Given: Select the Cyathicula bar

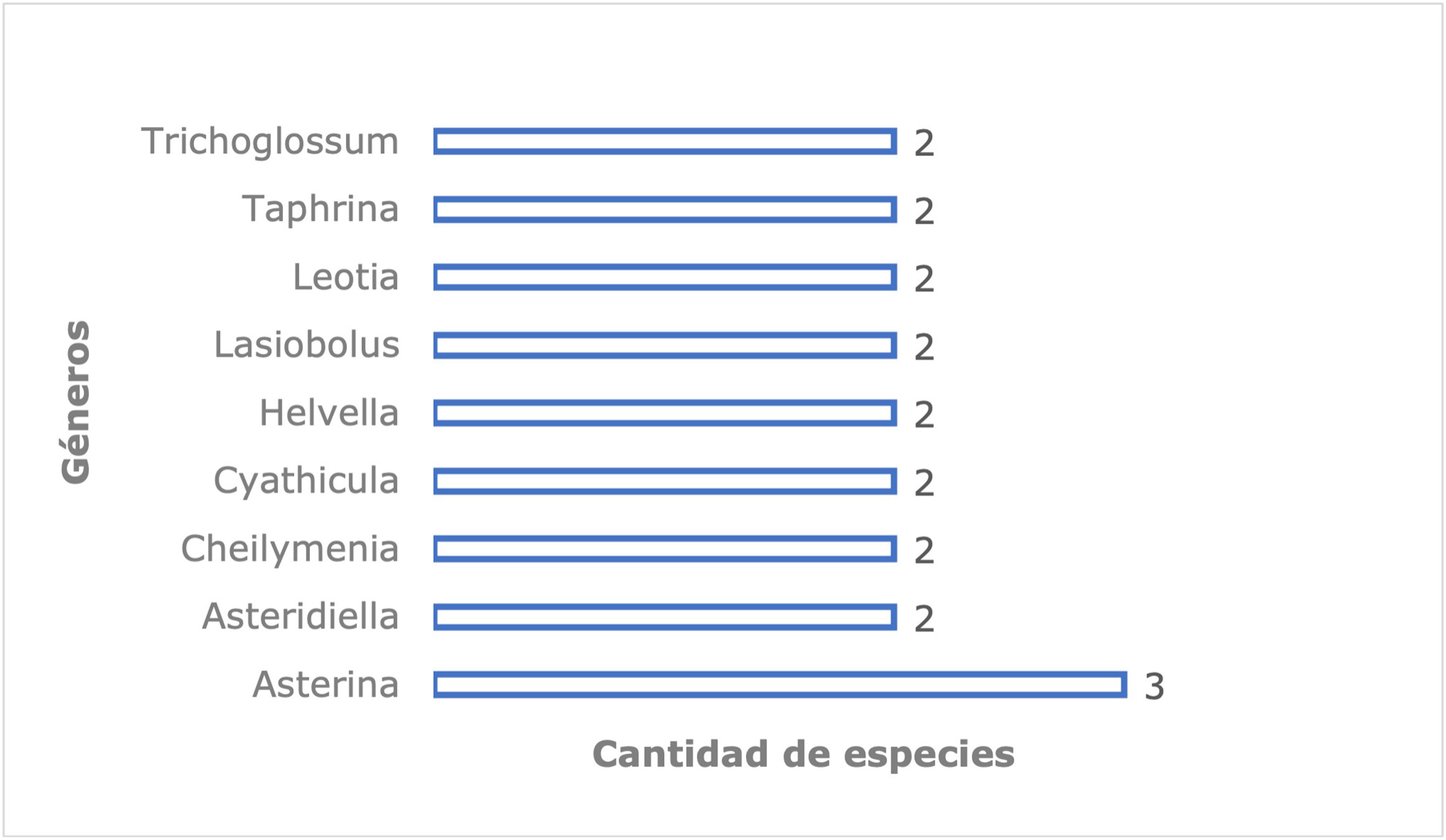Looking at the screenshot, I should coord(665,481).
